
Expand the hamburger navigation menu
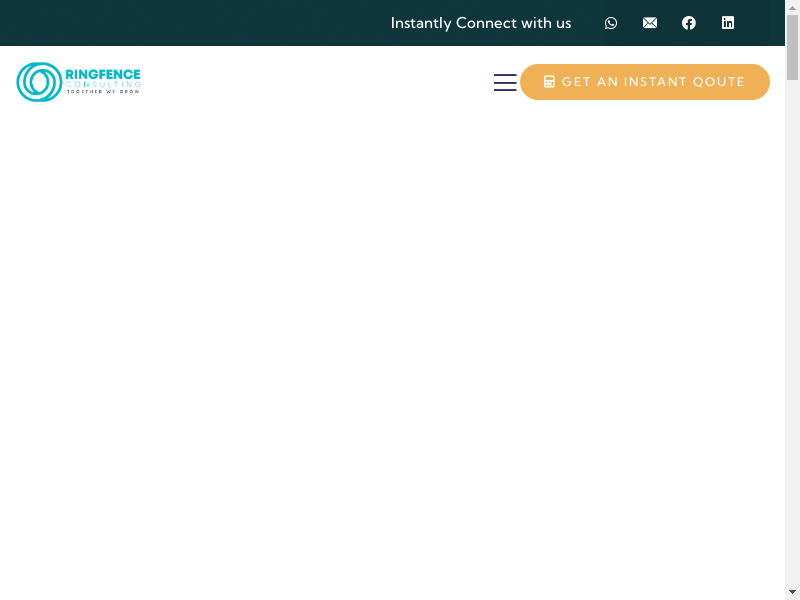pos(505,82)
